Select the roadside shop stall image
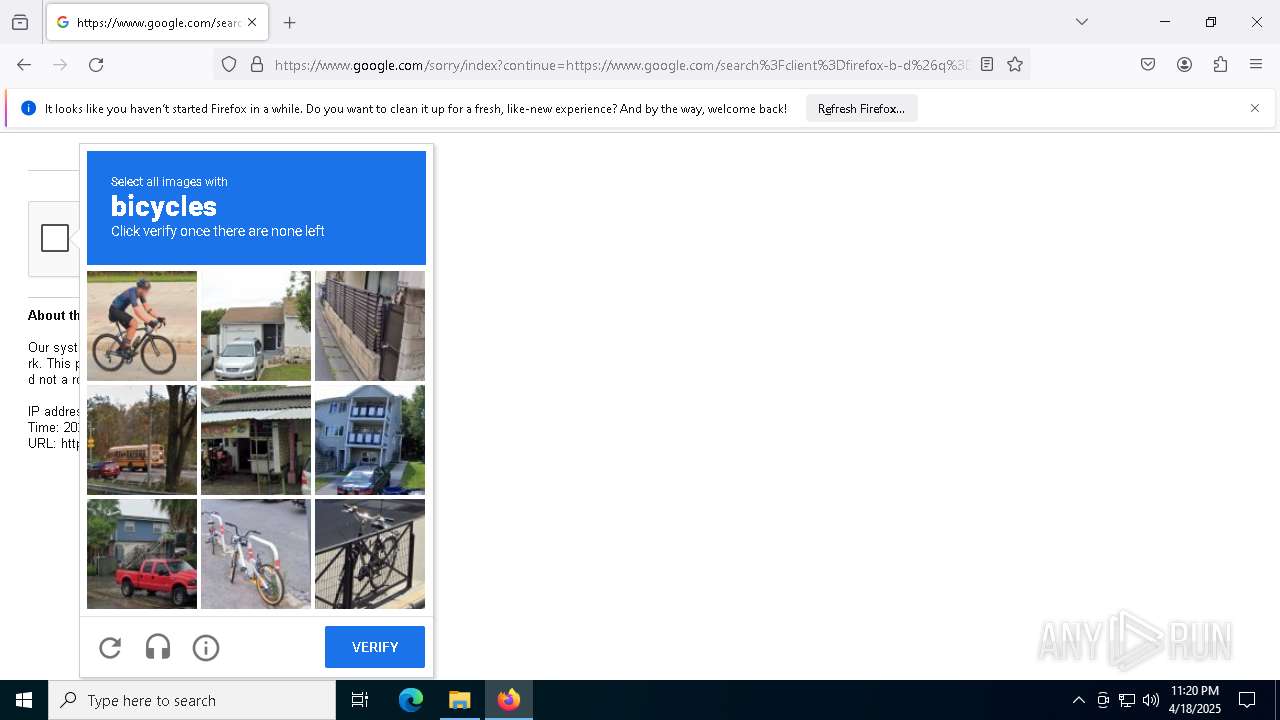The height and width of the screenshot is (720, 1280). (x=256, y=440)
